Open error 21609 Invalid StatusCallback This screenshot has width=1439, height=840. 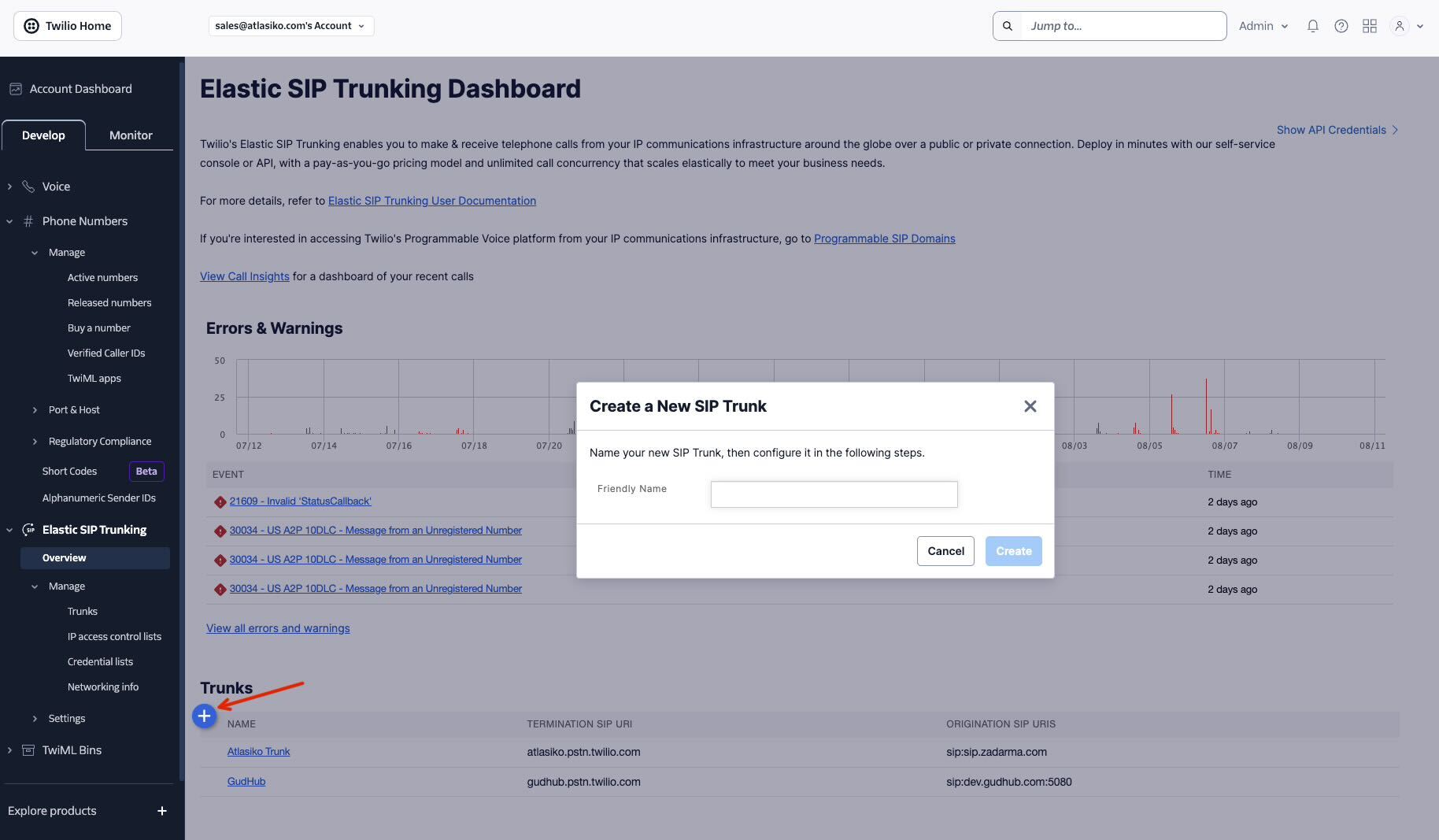click(301, 501)
